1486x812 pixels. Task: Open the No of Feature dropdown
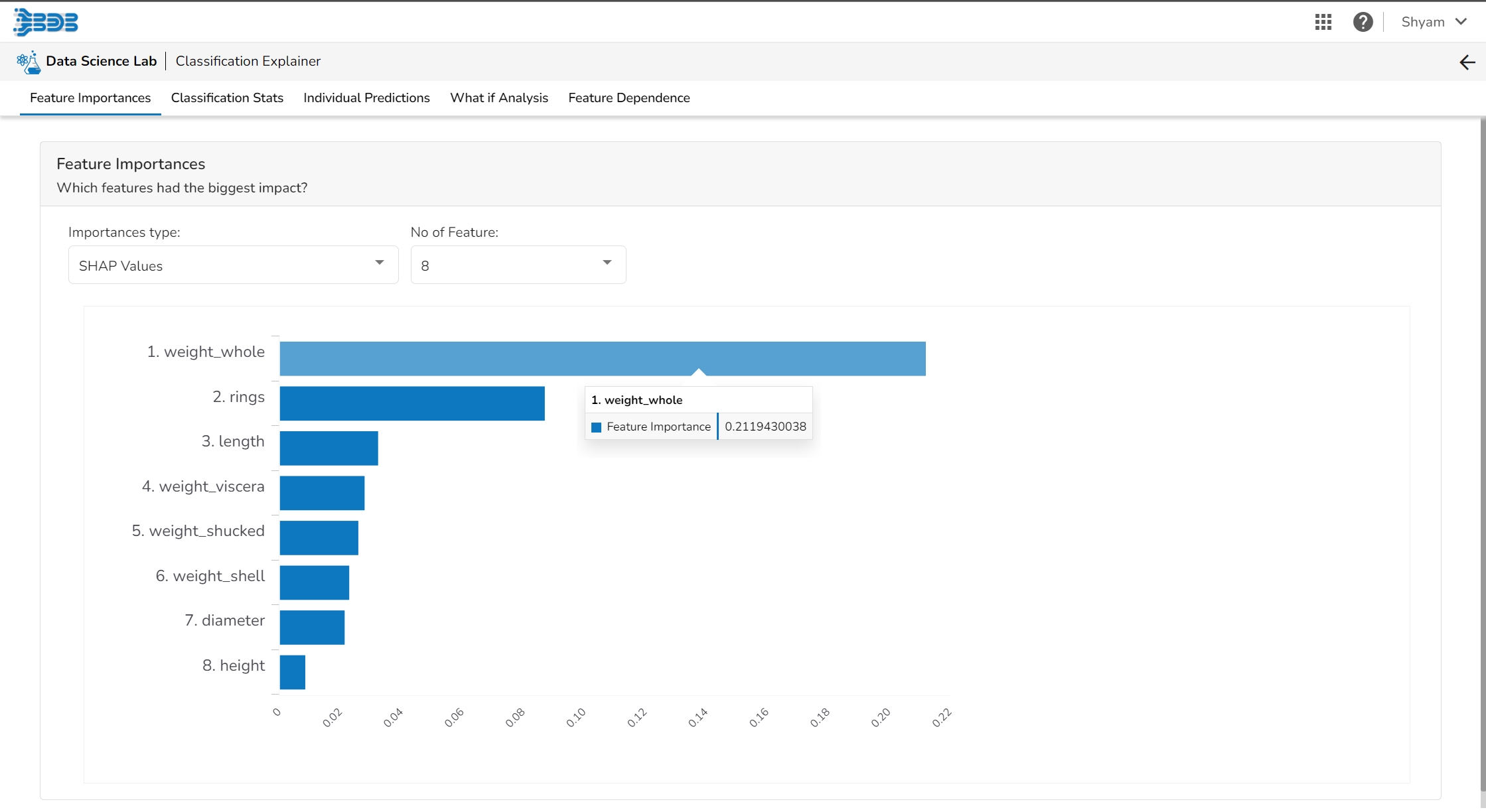[518, 265]
